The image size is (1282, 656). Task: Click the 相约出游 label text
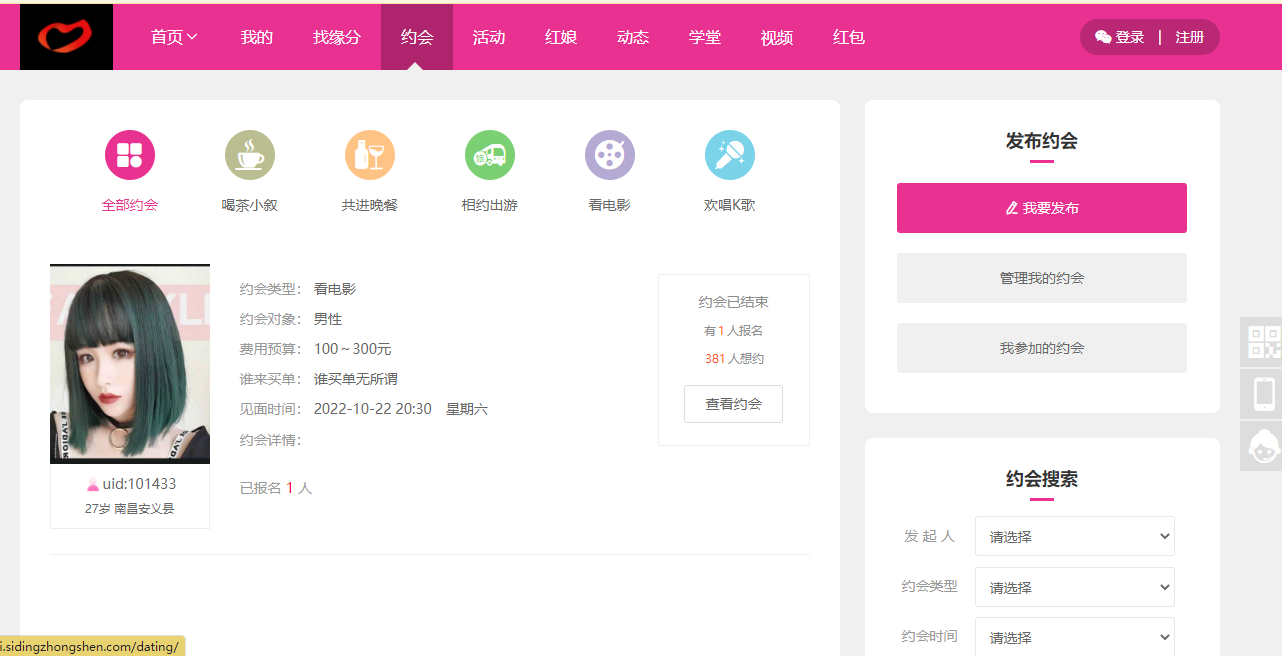[x=490, y=205]
